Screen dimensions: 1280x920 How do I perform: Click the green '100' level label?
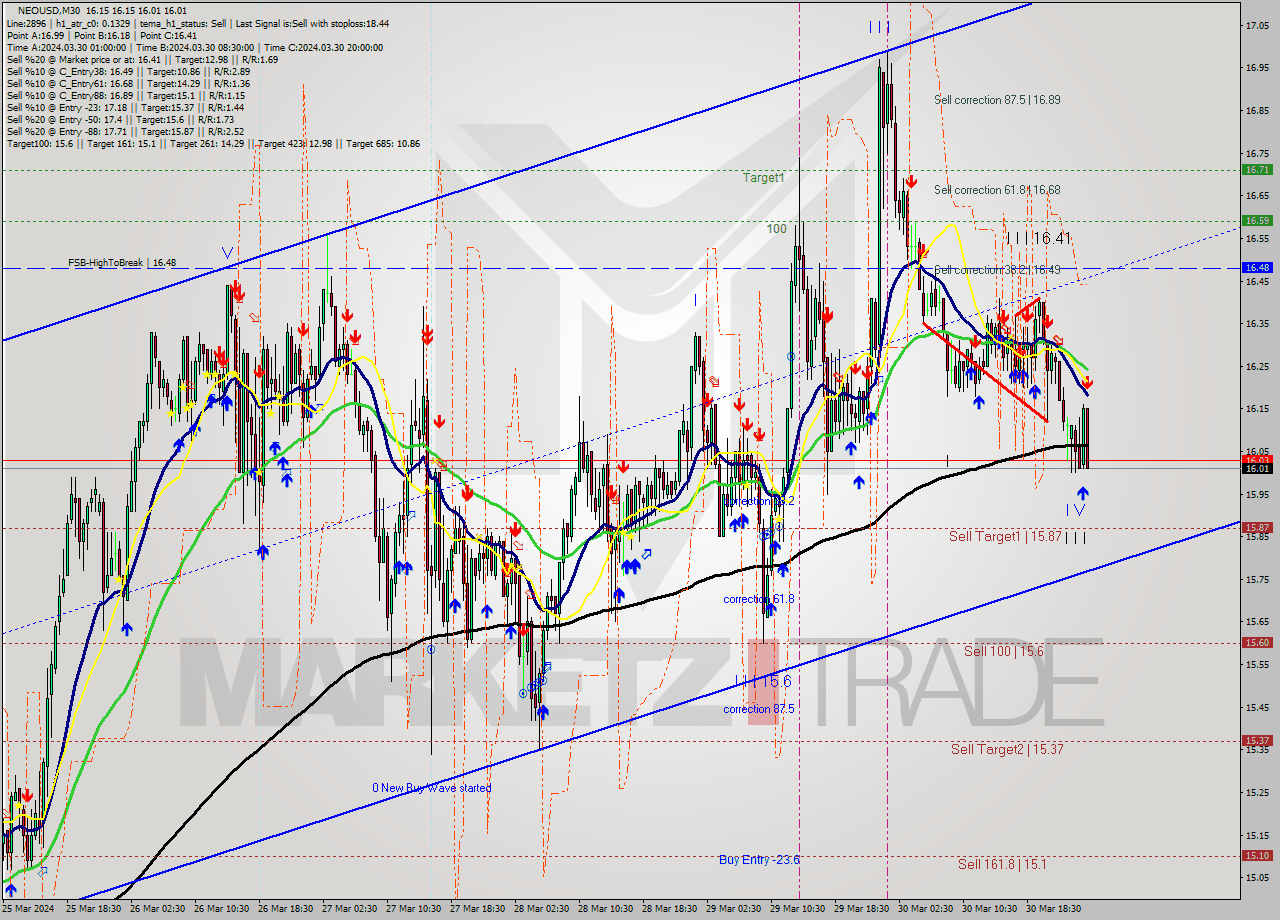(777, 229)
